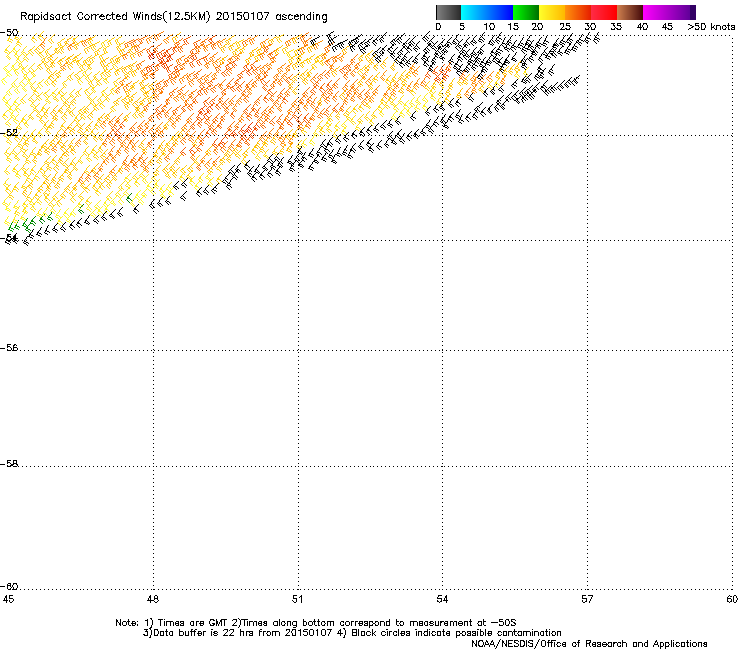Image resolution: width=740 pixels, height=650 pixels.
Task: Click the '25' label under the color bar
Action: pos(565,27)
